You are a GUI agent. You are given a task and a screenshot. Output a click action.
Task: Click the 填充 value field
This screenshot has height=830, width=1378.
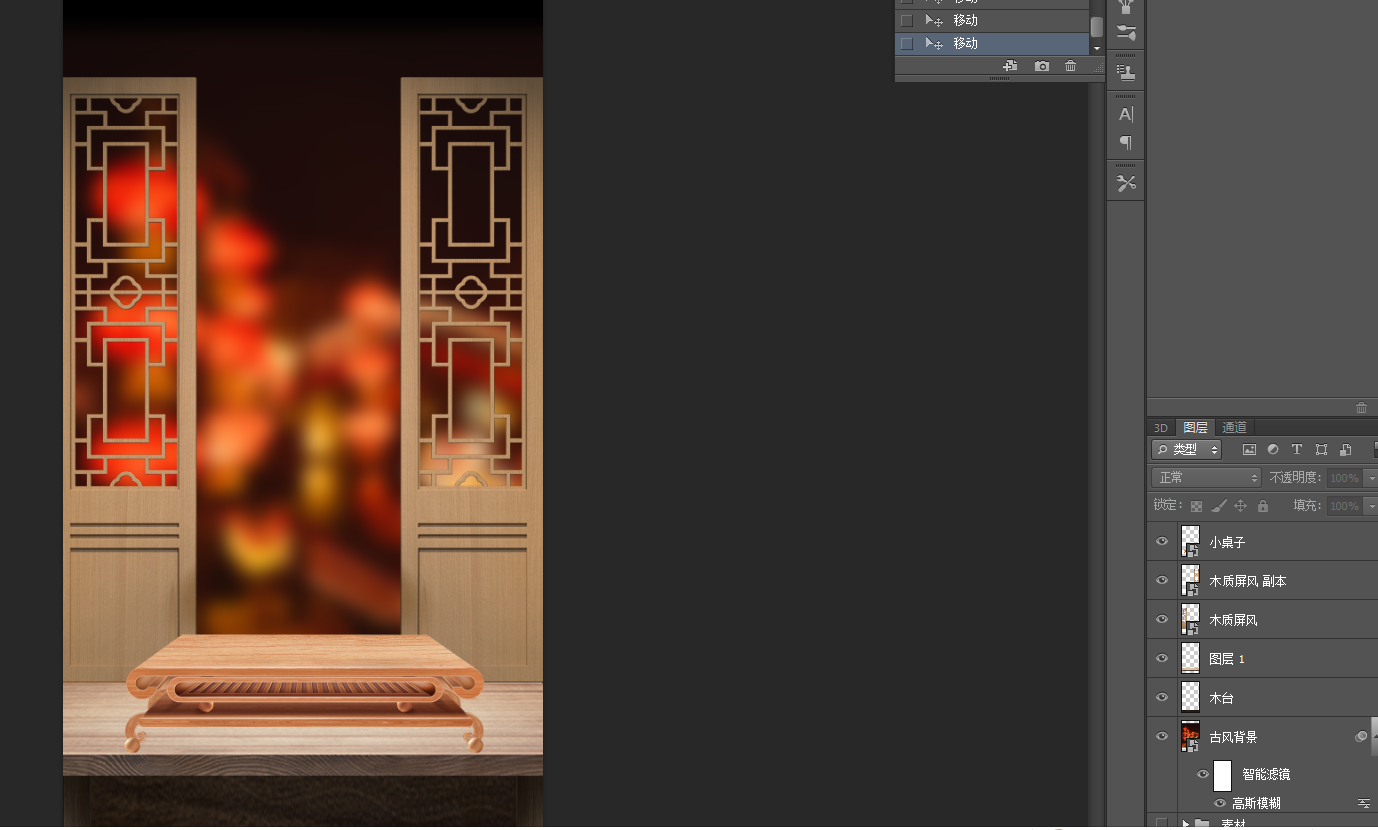[1344, 506]
